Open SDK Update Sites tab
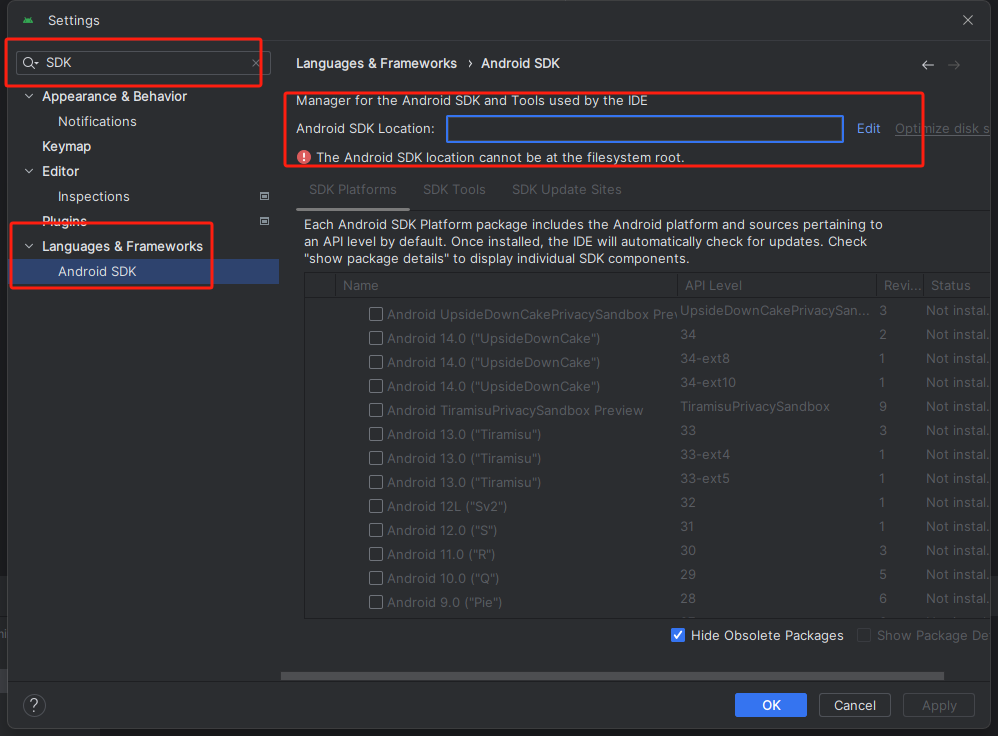The image size is (998, 736). (566, 190)
